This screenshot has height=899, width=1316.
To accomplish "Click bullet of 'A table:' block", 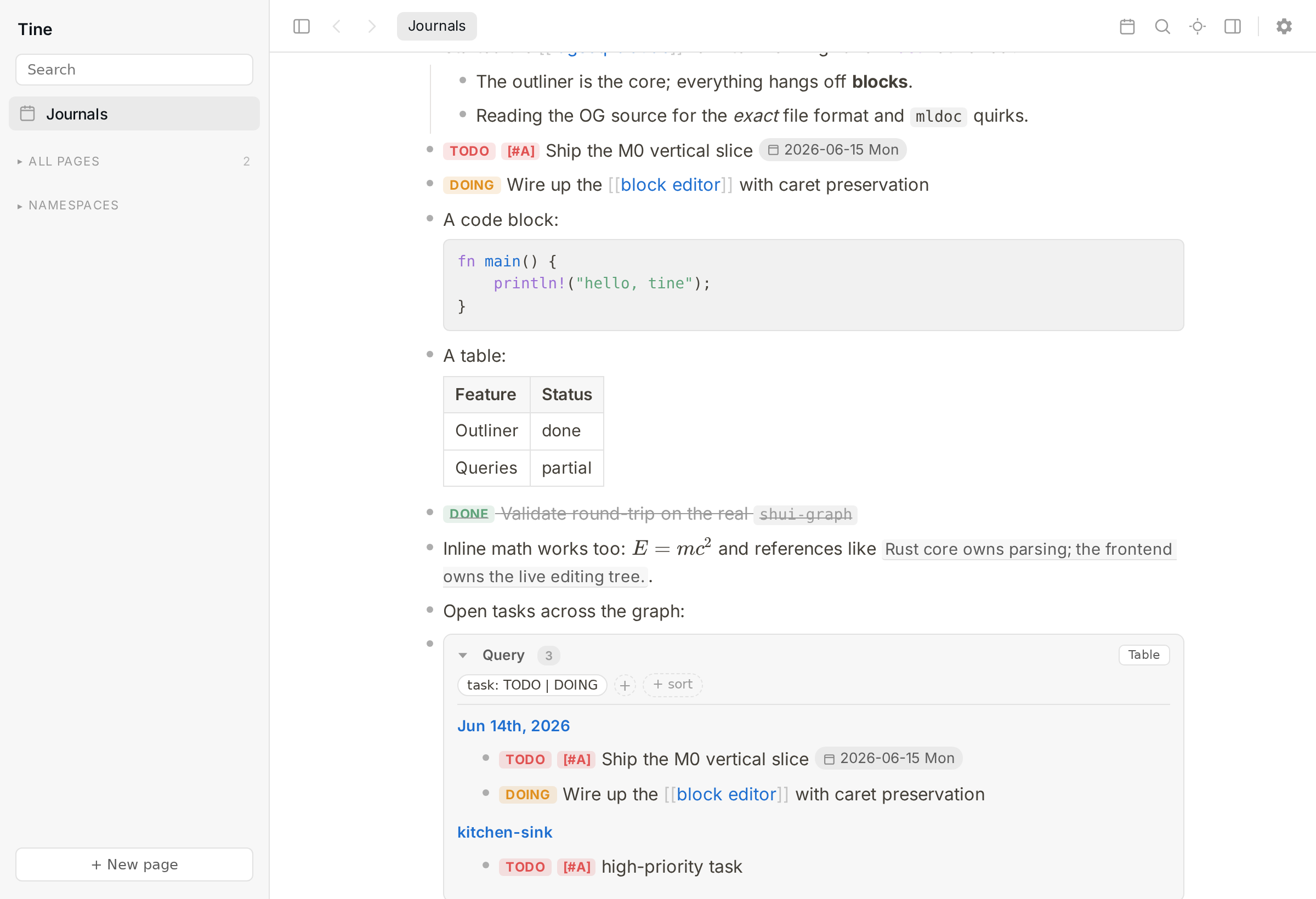I will [430, 354].
